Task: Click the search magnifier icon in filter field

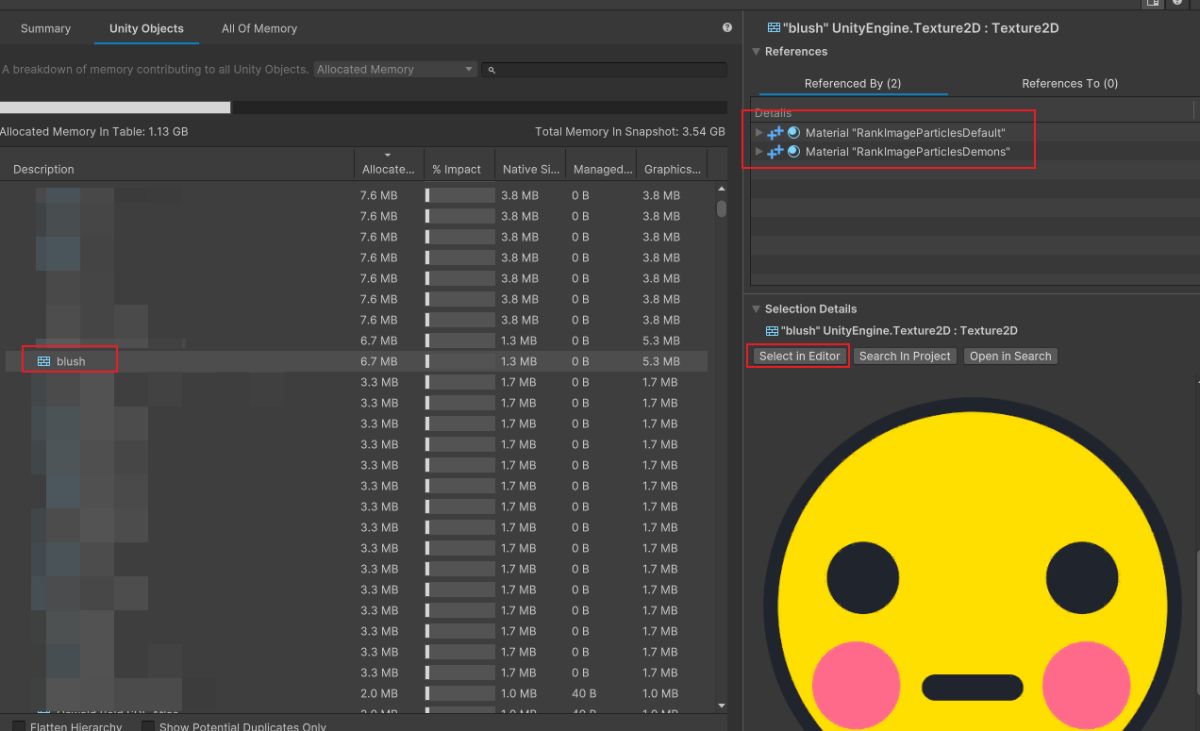Action: pos(493,70)
